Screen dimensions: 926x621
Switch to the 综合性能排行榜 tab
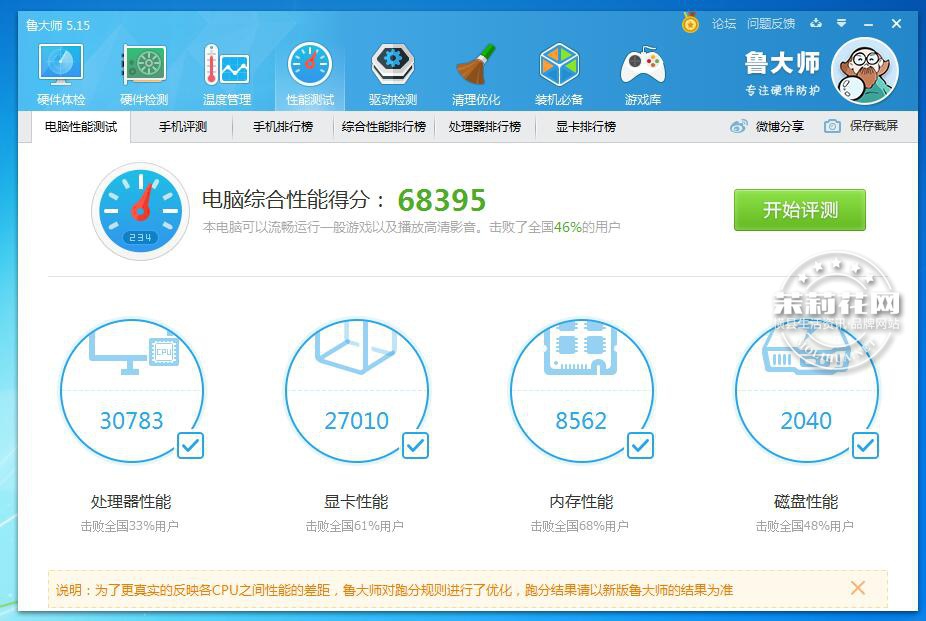tap(384, 126)
